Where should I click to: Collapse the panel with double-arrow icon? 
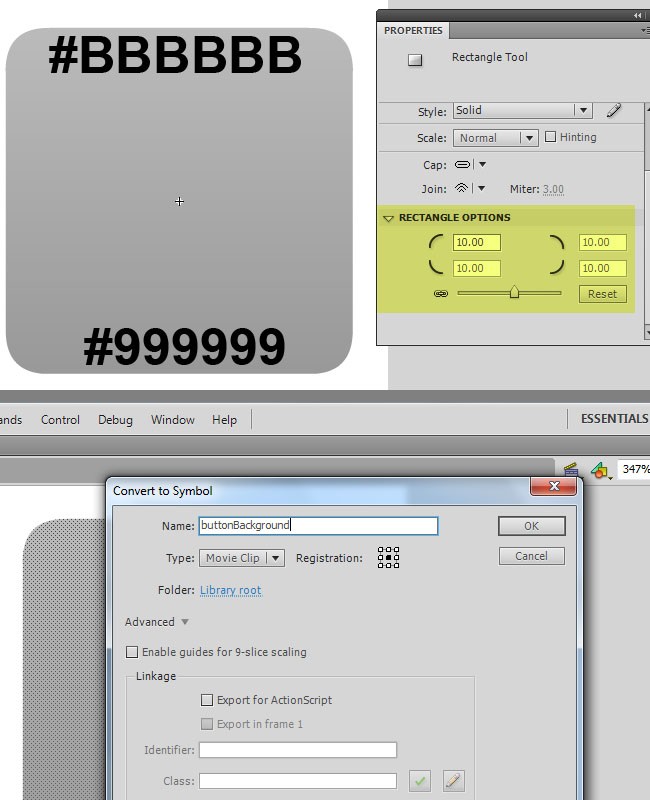tap(638, 15)
